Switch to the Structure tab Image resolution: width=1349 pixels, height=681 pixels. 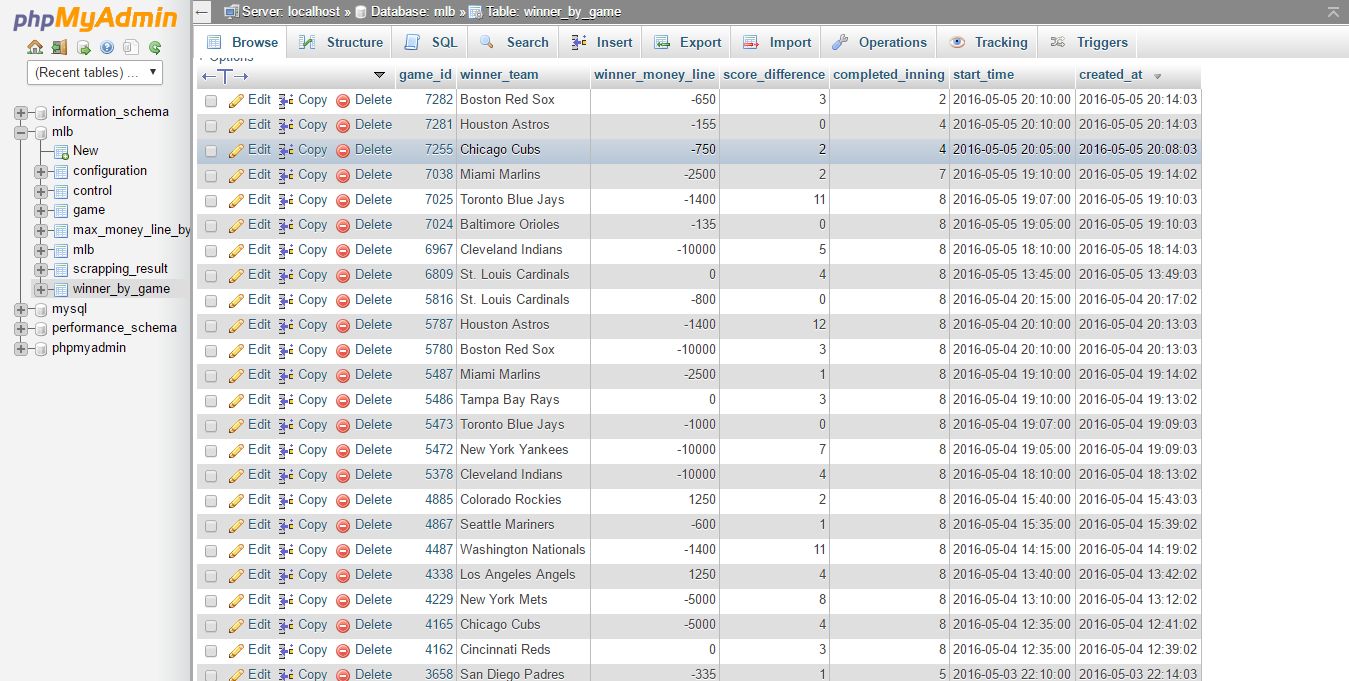click(342, 42)
